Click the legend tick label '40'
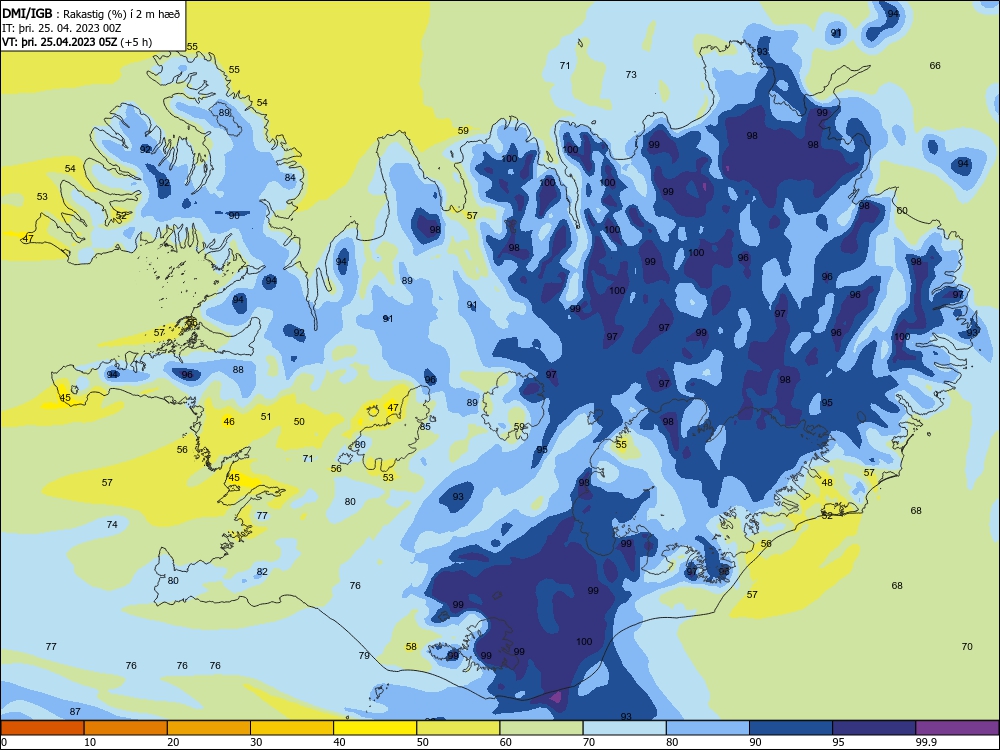This screenshot has width=1000, height=750. point(340,742)
